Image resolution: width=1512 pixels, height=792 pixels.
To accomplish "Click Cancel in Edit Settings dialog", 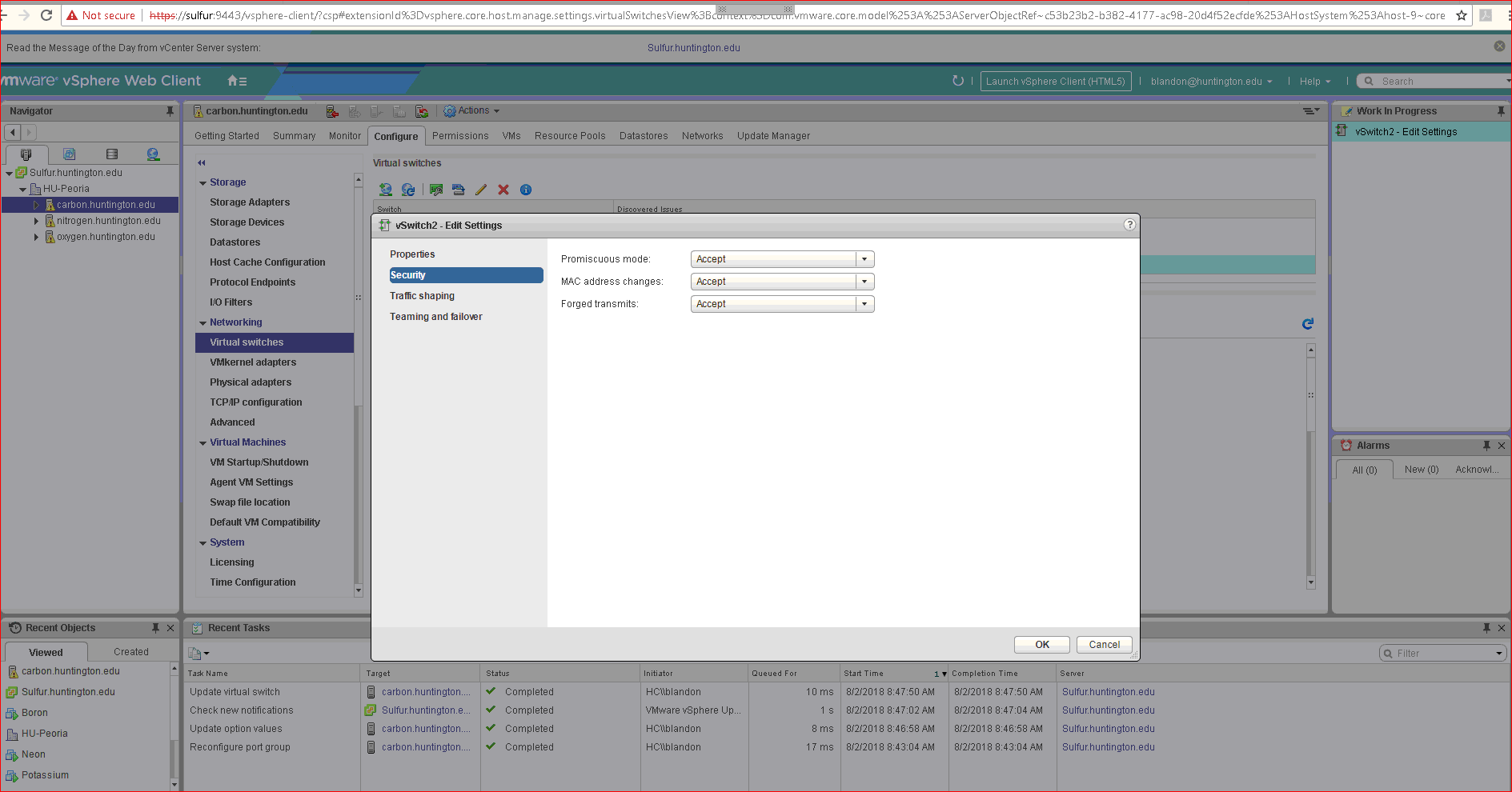I will pyautogui.click(x=1104, y=645).
